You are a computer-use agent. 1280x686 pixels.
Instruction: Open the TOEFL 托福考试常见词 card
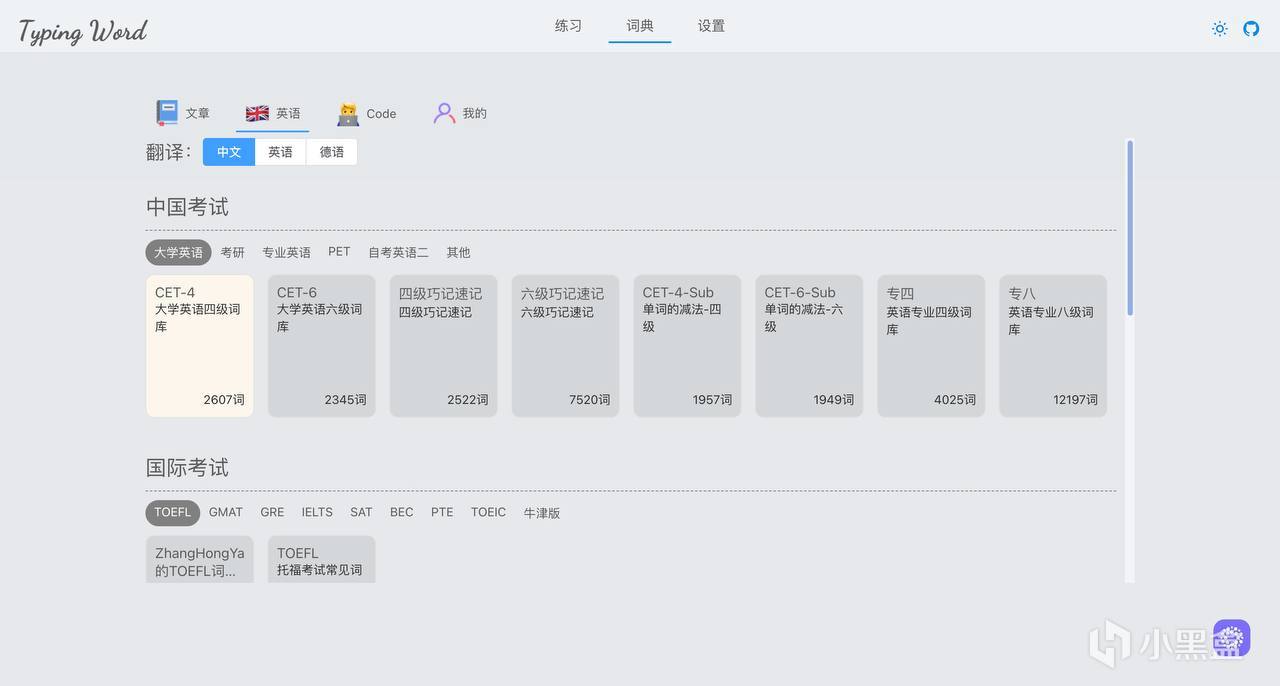click(322, 560)
